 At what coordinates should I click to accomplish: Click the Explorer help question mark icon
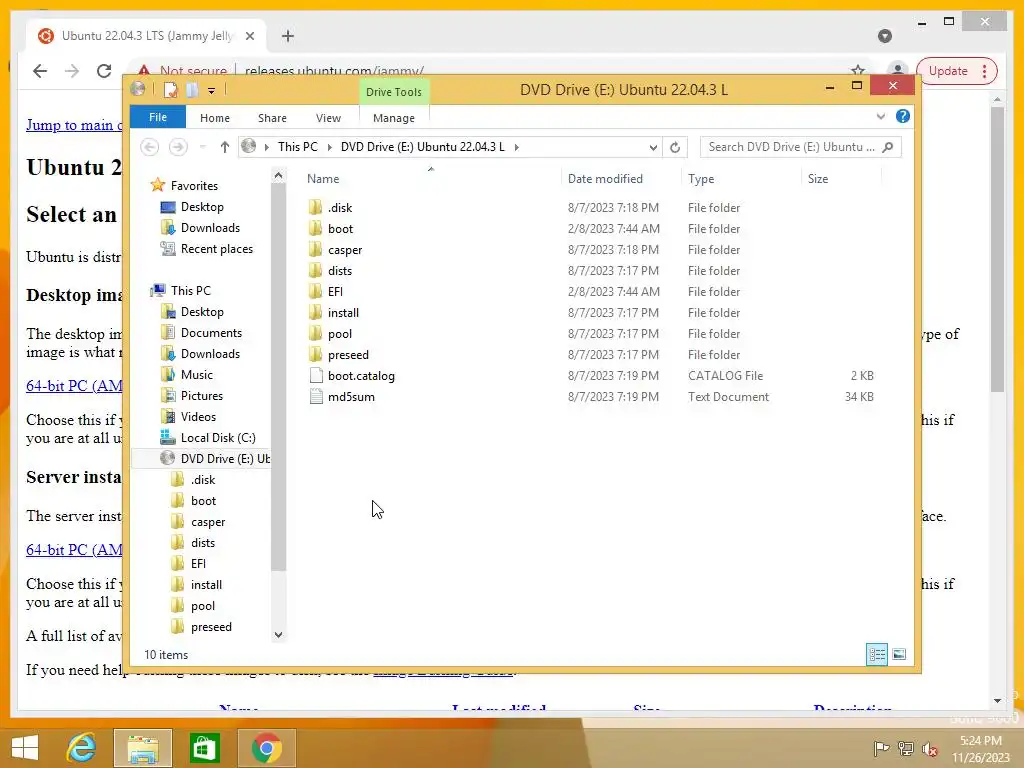pyautogui.click(x=903, y=116)
